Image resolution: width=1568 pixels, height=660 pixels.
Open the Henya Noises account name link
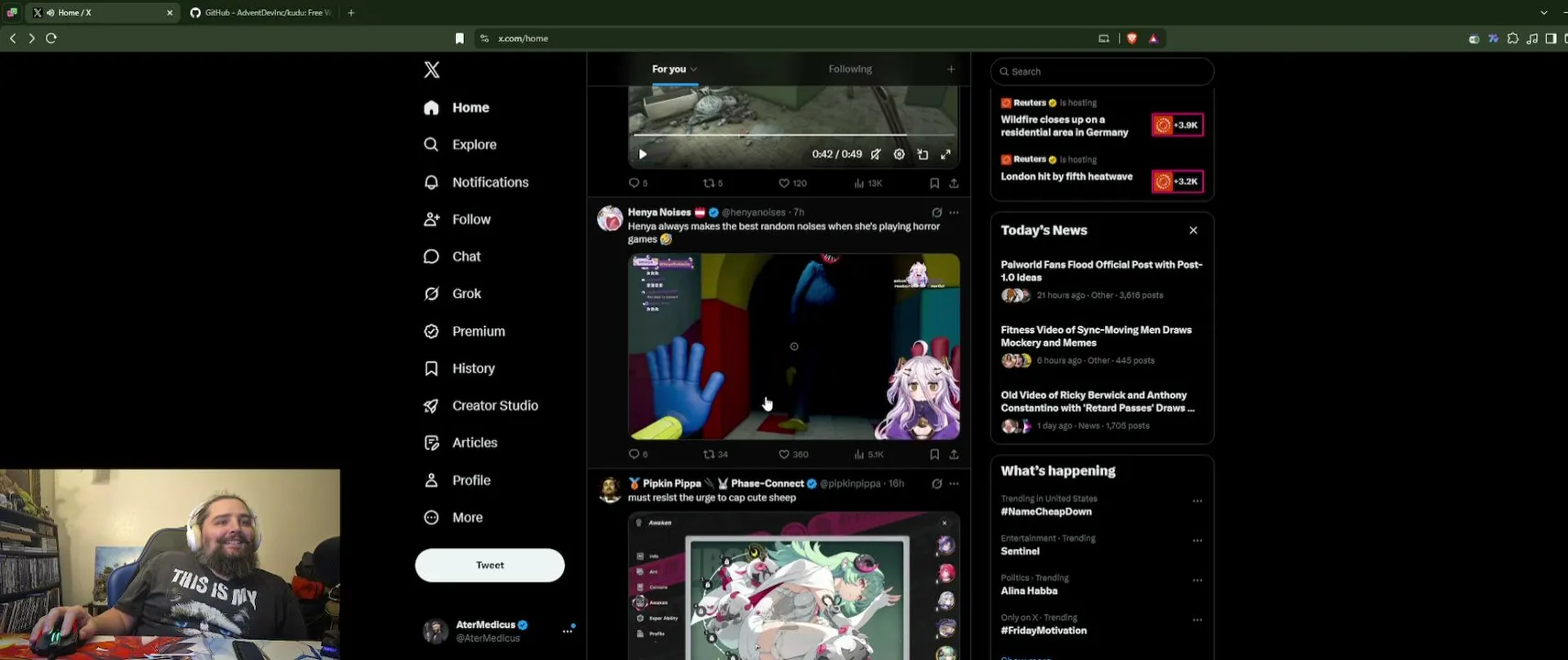click(x=659, y=213)
